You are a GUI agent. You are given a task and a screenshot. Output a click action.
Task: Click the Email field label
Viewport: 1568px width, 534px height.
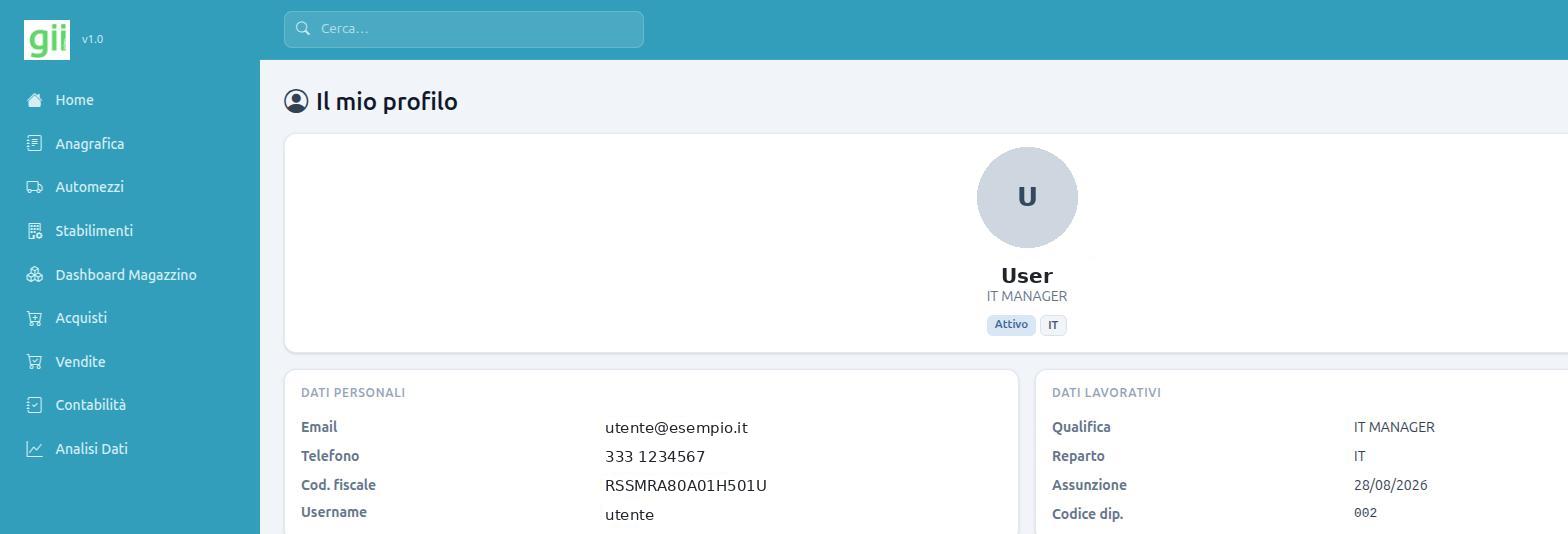pyautogui.click(x=319, y=427)
